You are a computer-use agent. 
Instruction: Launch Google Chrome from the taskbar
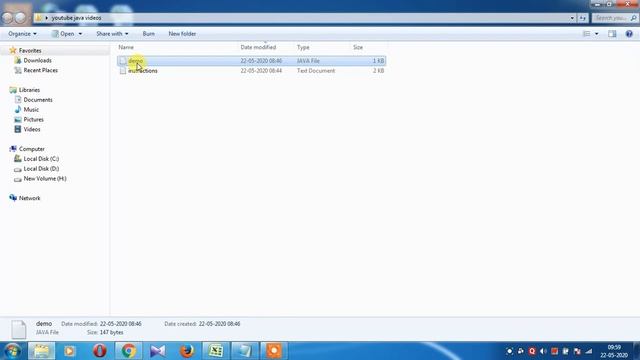pos(129,351)
